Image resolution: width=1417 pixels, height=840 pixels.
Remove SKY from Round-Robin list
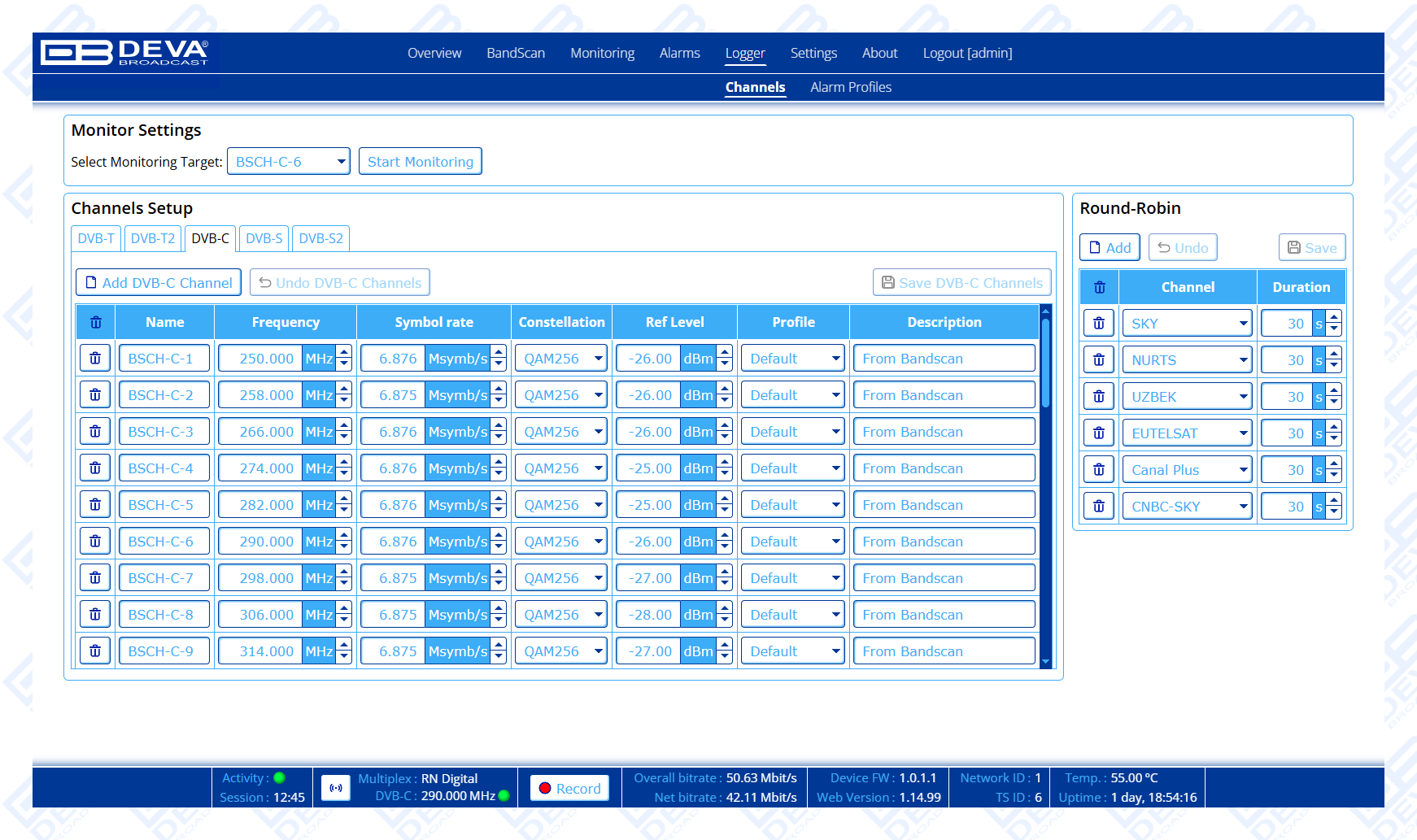1099,324
